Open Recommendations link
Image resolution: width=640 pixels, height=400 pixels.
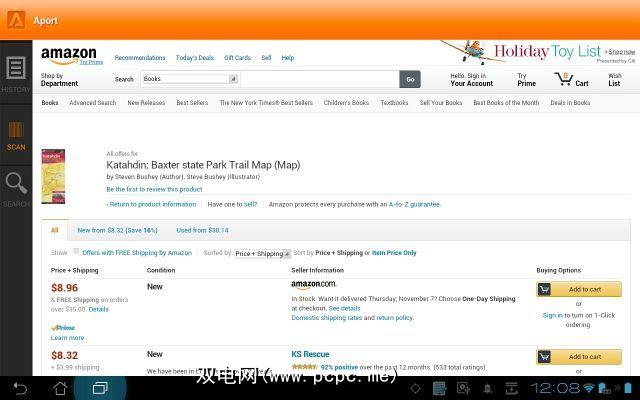140,58
